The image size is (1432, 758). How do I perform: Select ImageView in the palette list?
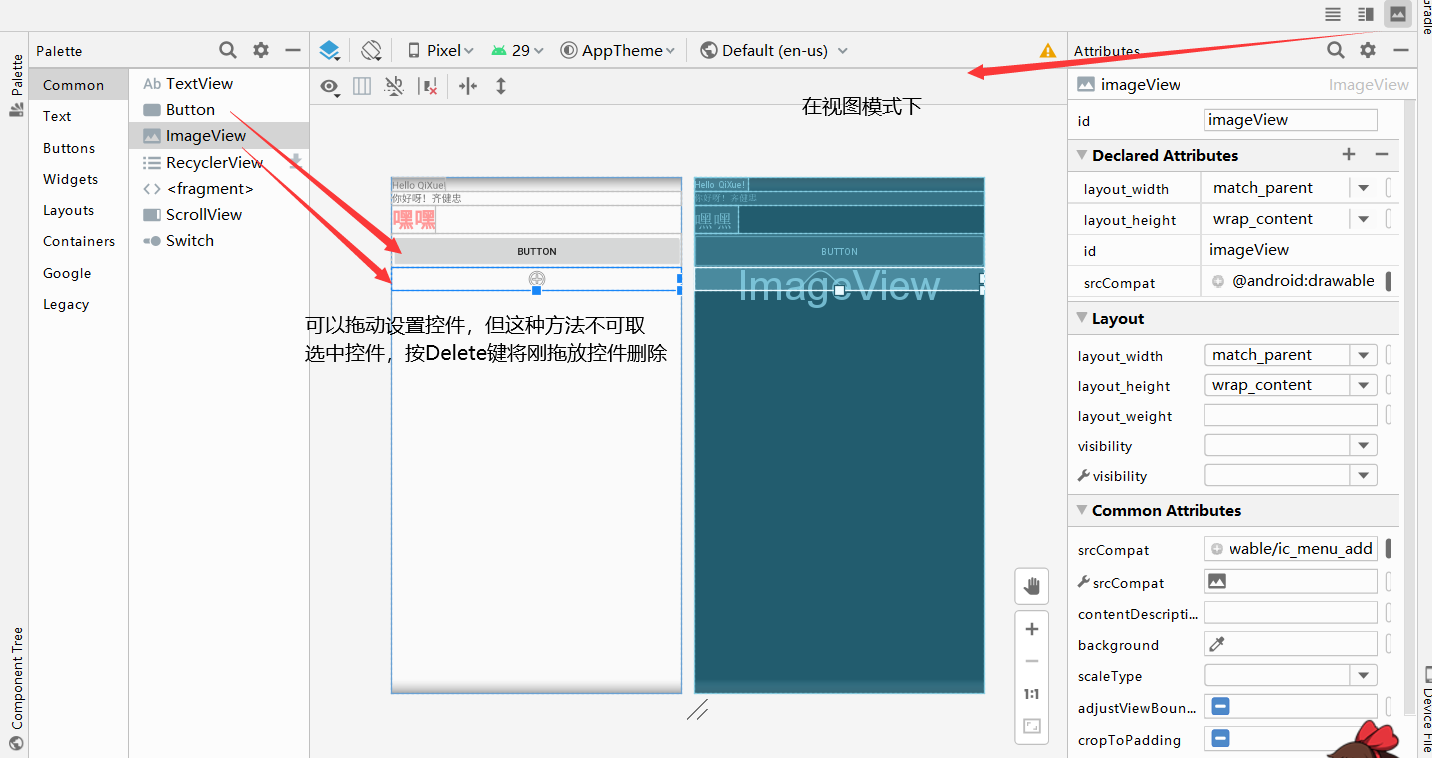(x=219, y=135)
